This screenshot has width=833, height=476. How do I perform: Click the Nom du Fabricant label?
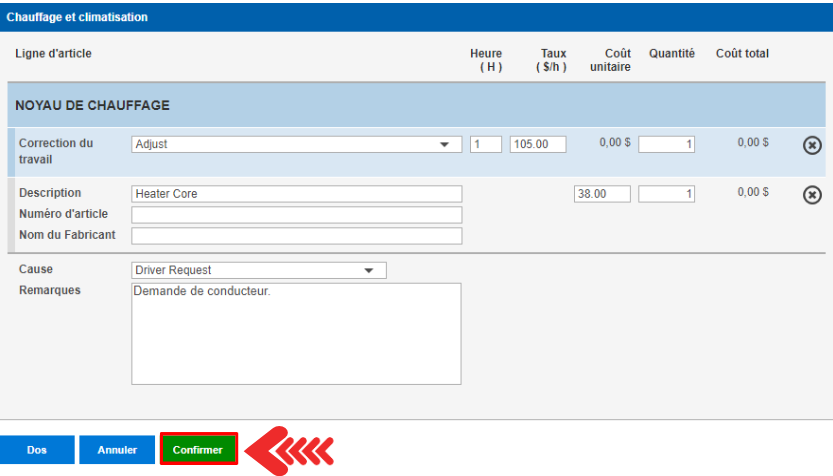67,235
